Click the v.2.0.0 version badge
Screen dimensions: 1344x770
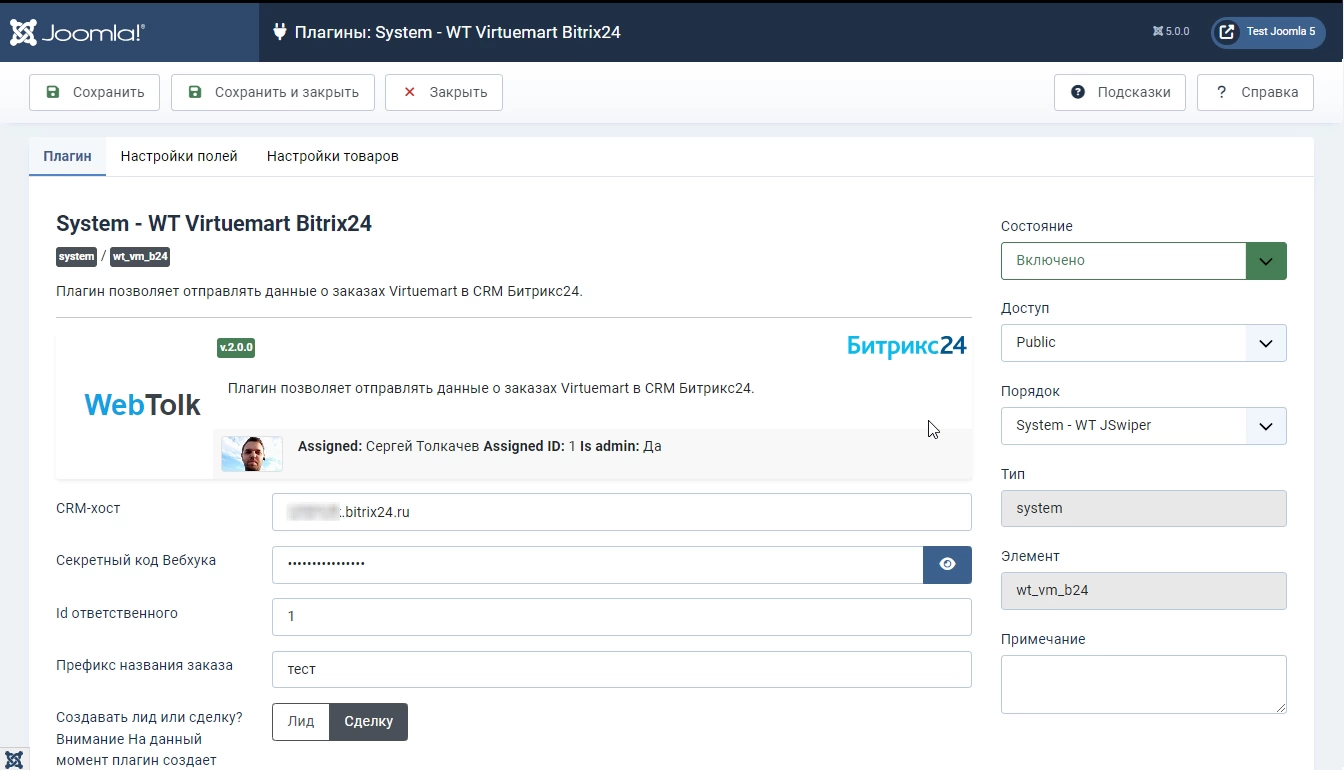point(236,348)
